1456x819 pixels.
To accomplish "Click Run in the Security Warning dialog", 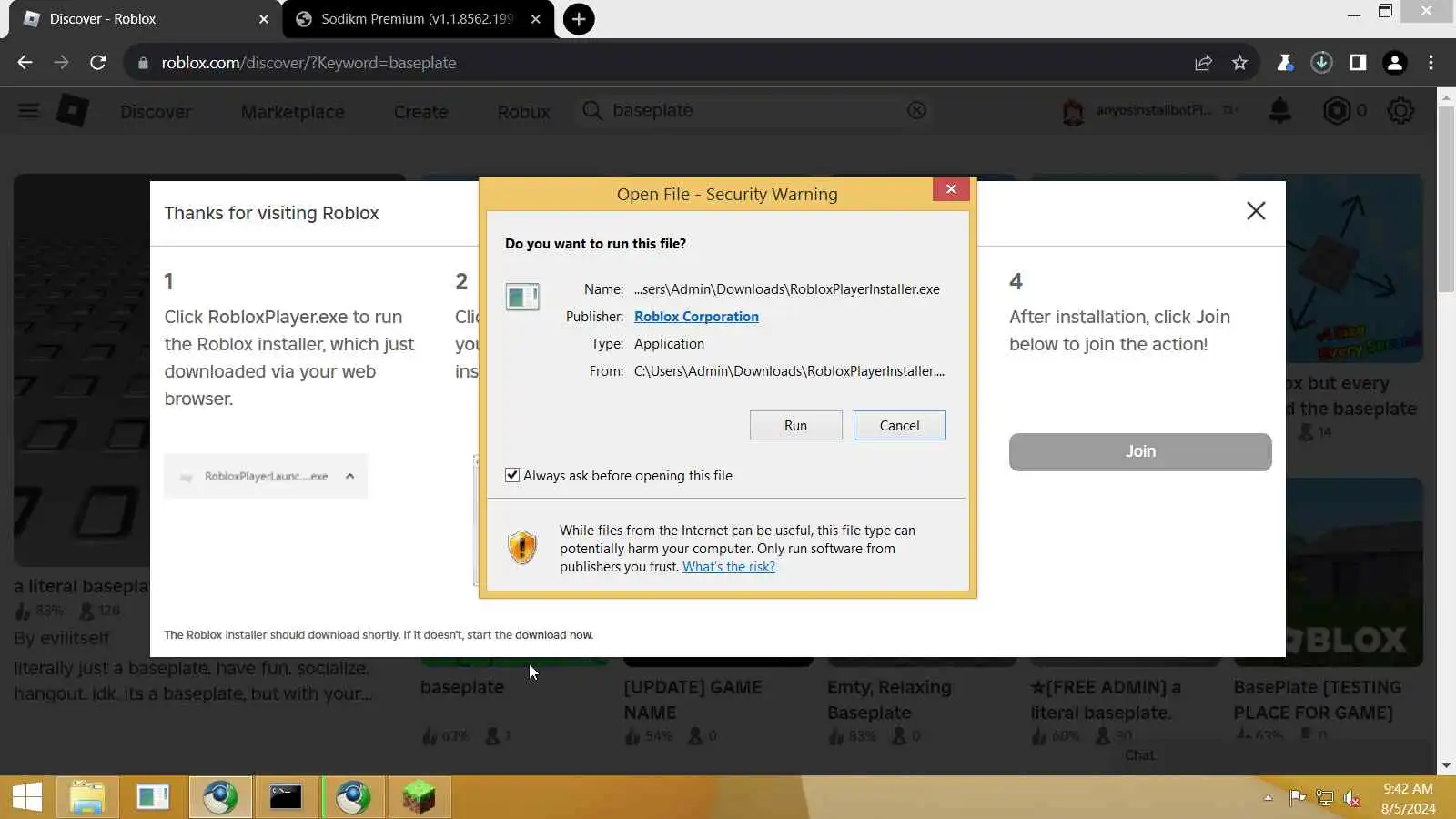I will coord(795,425).
